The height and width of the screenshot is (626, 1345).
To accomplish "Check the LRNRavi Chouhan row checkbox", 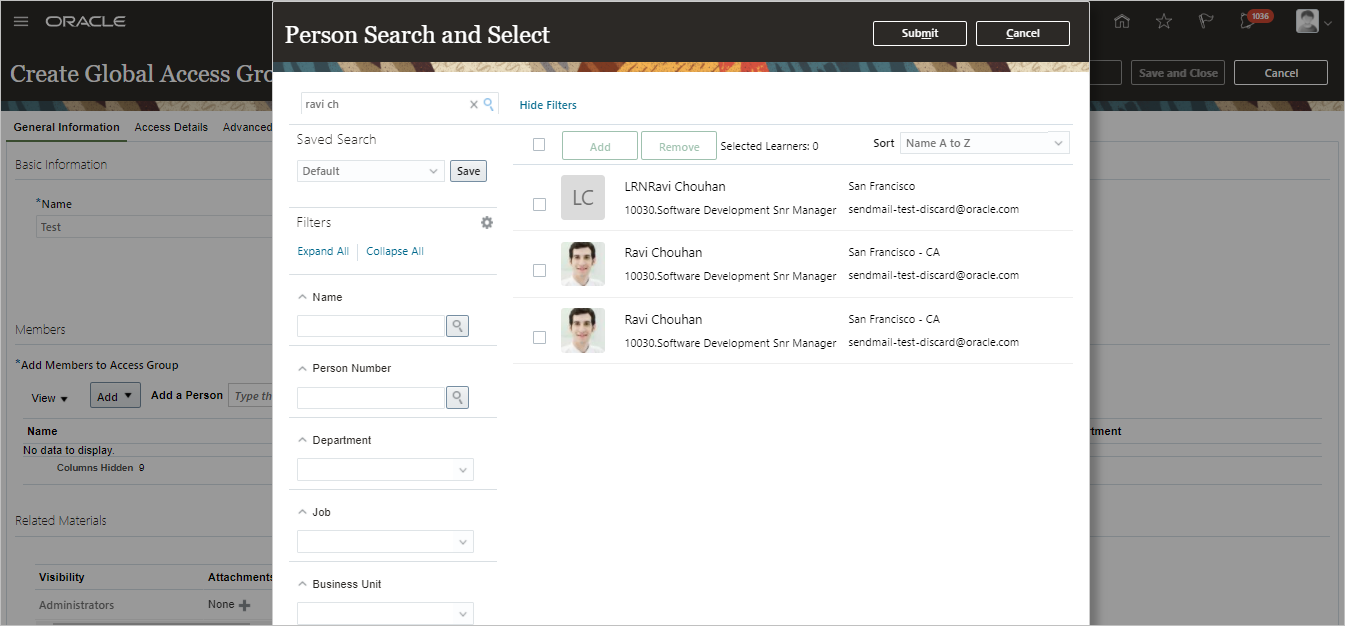I will coord(539,204).
